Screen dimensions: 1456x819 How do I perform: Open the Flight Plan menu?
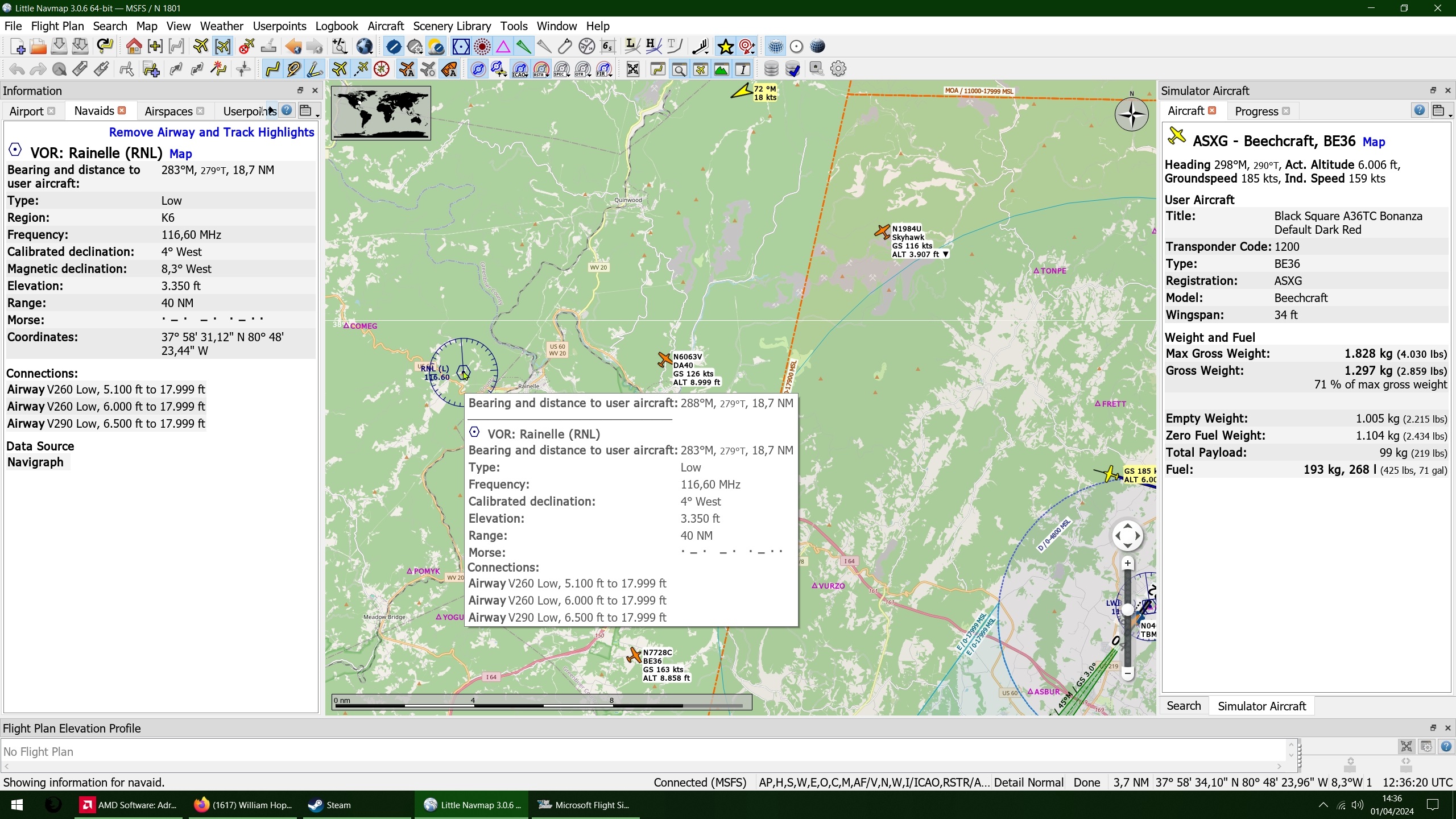point(57,26)
